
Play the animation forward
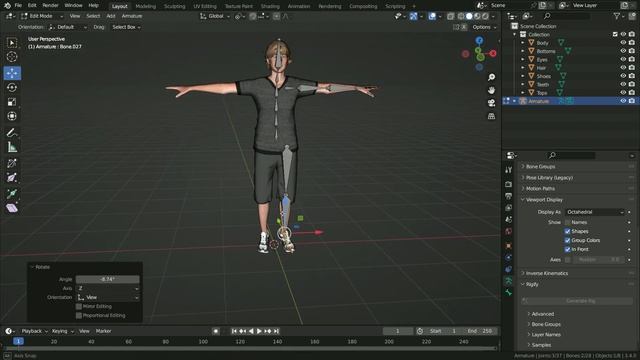pyautogui.click(x=259, y=331)
